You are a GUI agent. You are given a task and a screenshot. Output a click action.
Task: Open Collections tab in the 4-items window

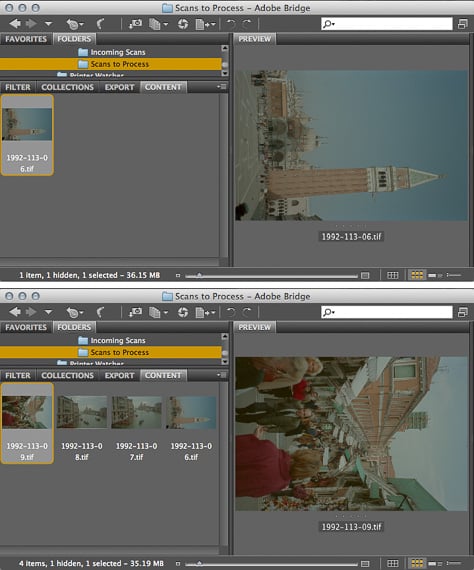coord(67,376)
